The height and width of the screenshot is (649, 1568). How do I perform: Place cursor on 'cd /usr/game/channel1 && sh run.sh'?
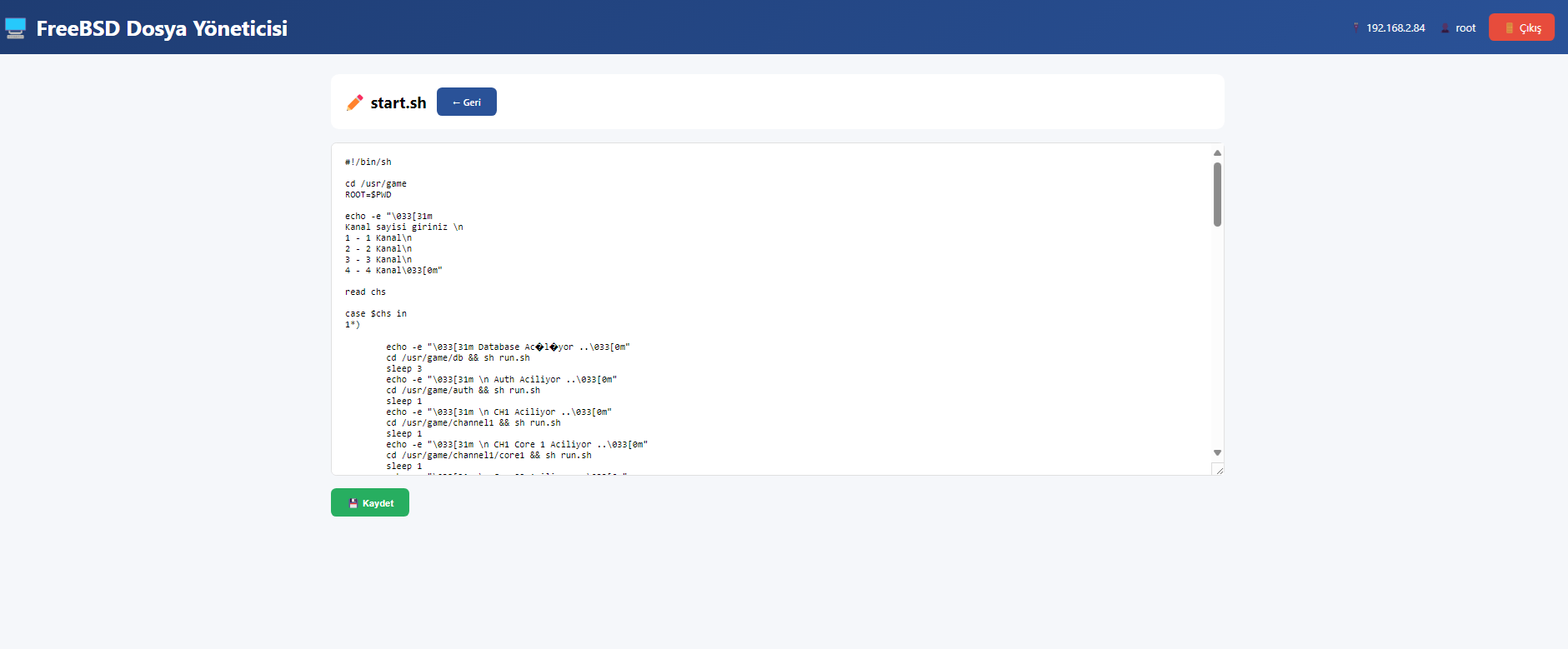473,422
